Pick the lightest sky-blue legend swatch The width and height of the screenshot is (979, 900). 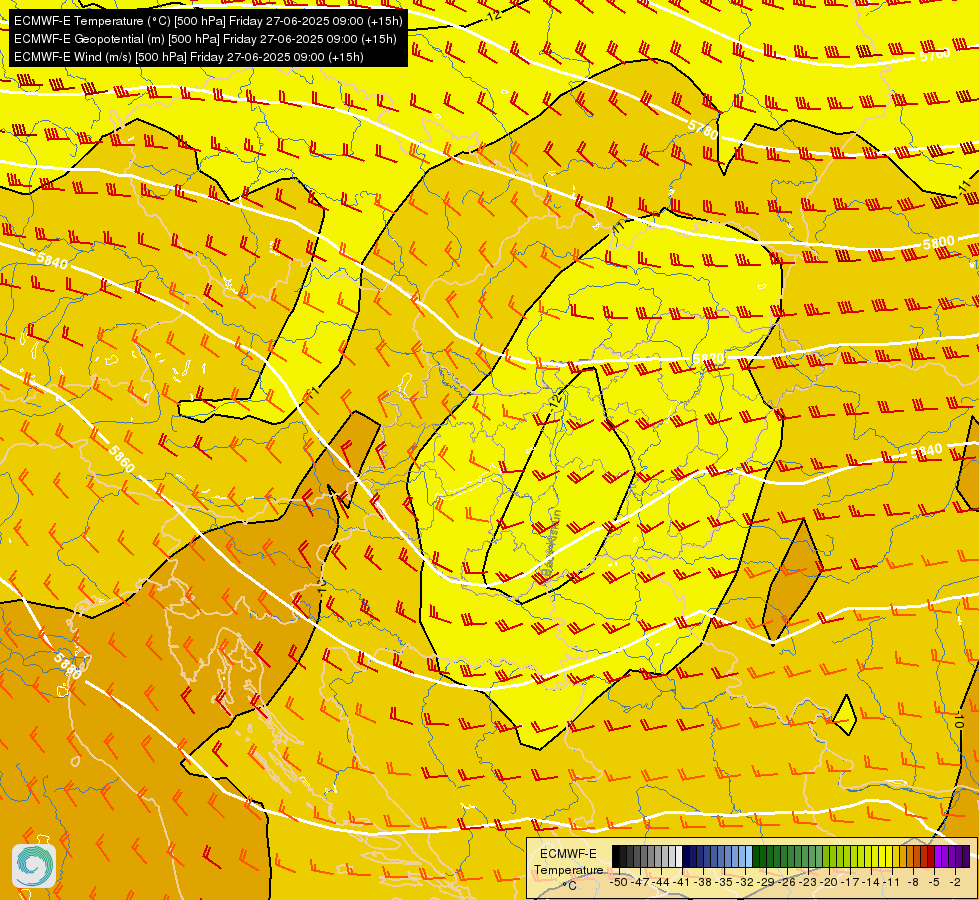[x=749, y=856]
